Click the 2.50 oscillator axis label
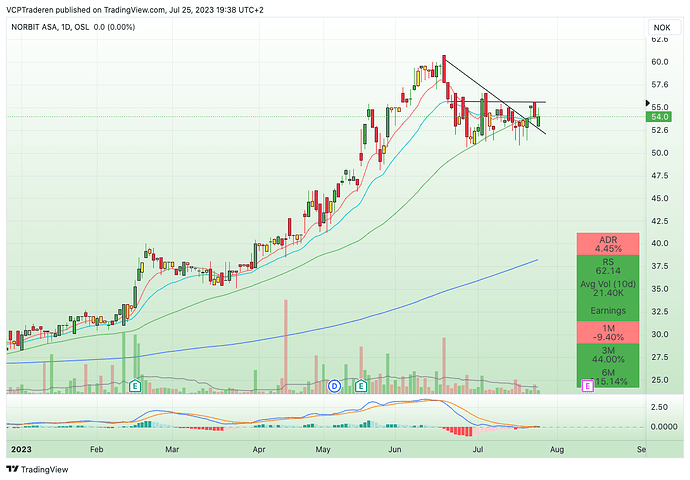The width and height of the screenshot is (690, 480). [660, 407]
